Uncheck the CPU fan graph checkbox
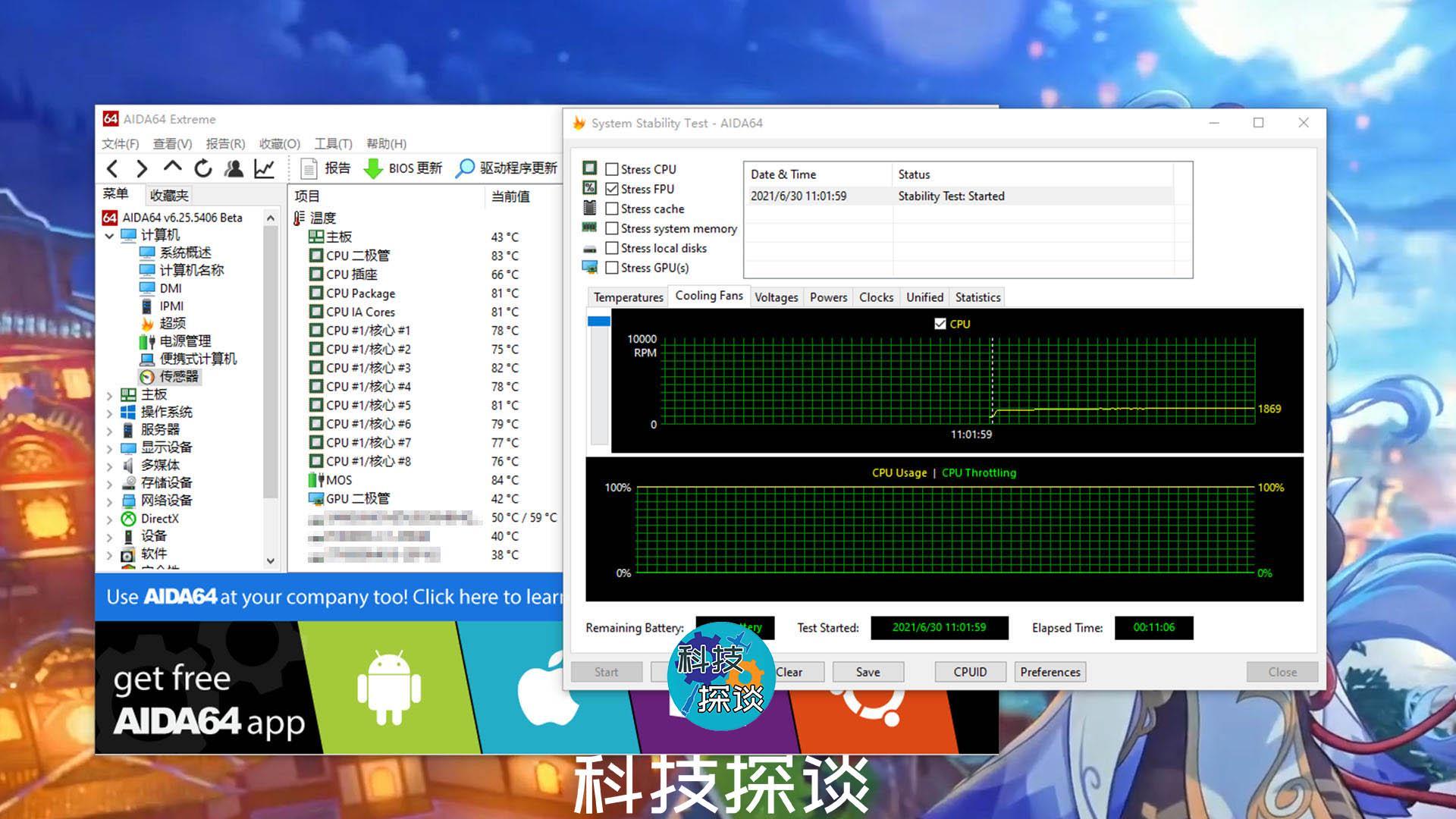Screen dimensions: 1456x819 pos(940,324)
